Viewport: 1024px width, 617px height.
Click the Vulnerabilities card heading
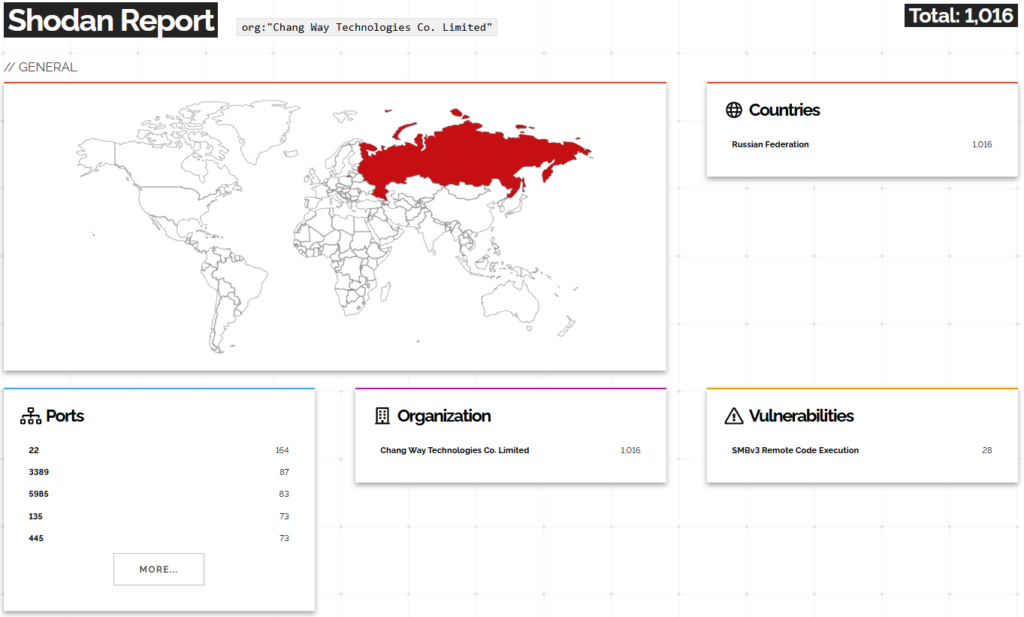pyautogui.click(x=801, y=416)
